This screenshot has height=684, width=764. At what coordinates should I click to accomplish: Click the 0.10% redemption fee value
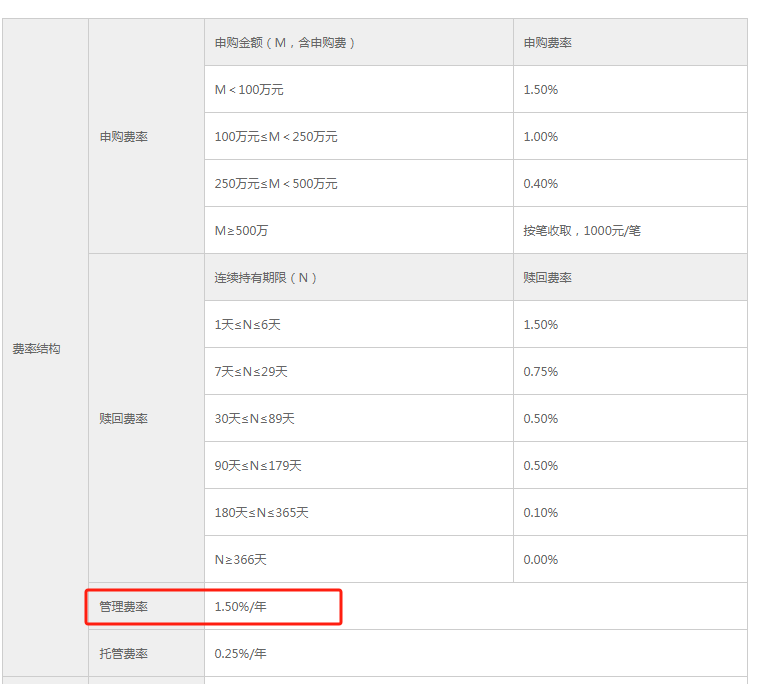pyautogui.click(x=541, y=513)
